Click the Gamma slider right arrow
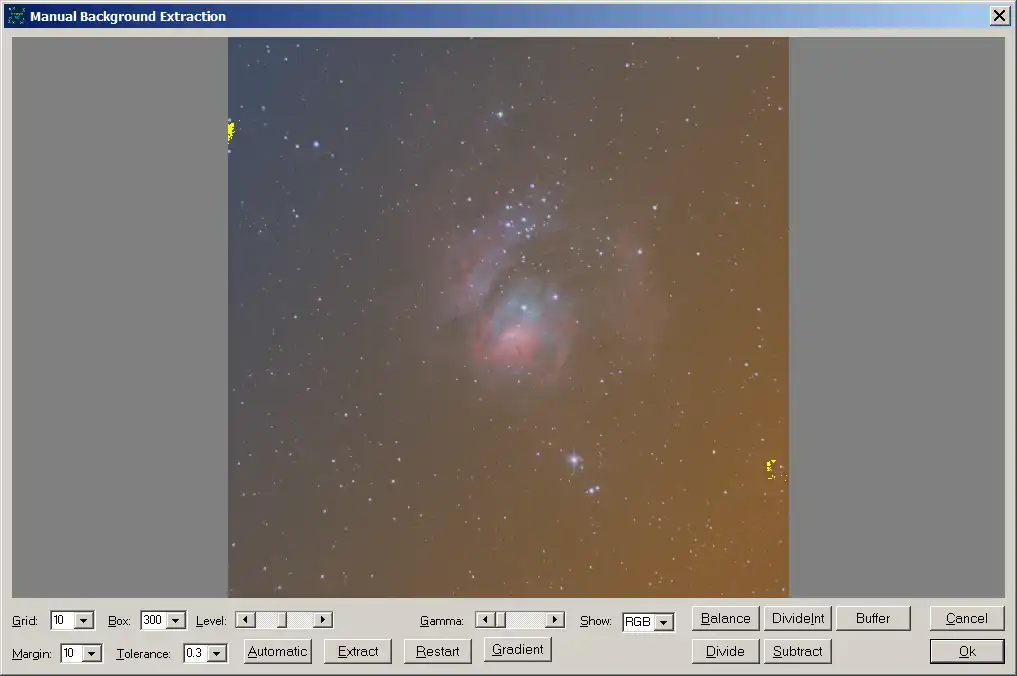Screen dimensions: 1017x676 [555, 620]
